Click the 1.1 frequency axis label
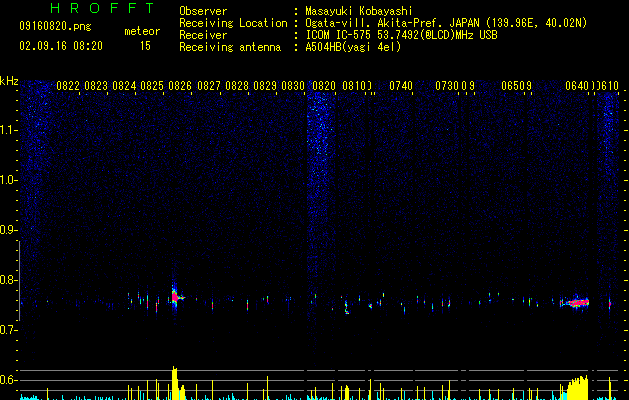 9,130
